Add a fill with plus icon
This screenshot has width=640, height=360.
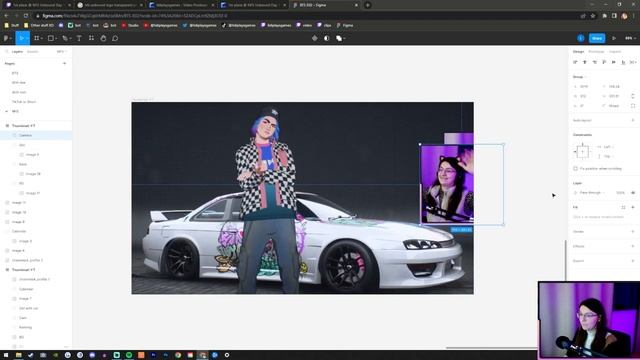(x=633, y=207)
